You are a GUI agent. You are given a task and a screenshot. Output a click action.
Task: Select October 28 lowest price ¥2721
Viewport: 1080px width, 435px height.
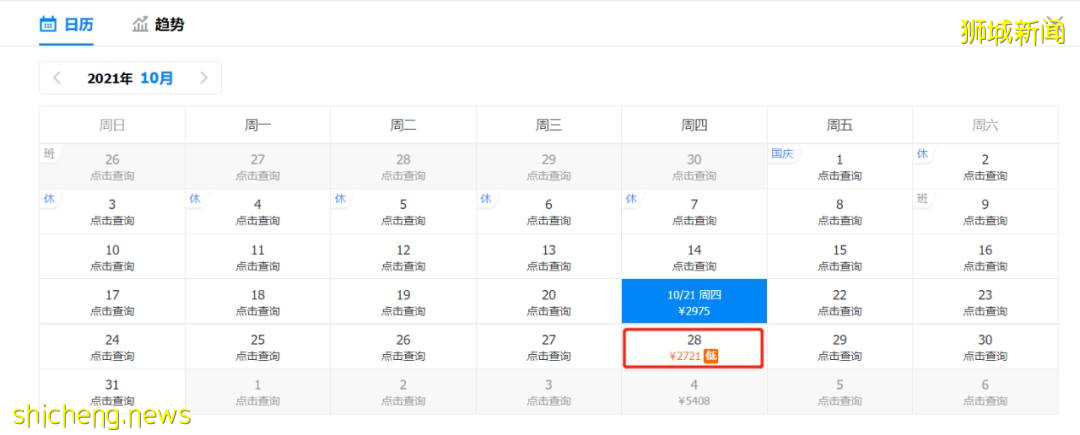point(694,348)
